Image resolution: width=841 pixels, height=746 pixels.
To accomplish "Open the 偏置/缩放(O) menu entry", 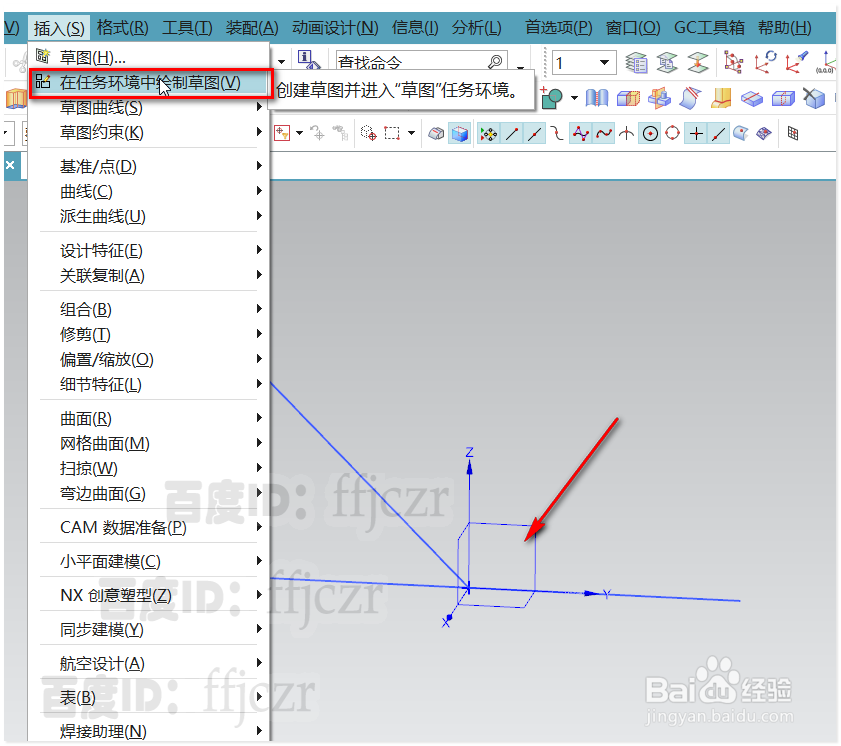I will [x=148, y=359].
